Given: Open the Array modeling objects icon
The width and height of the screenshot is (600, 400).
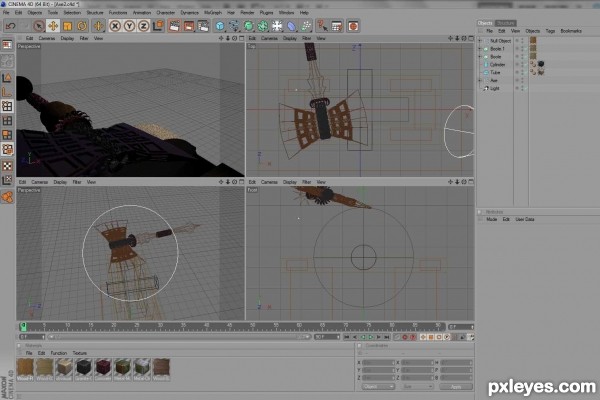Looking at the screenshot, I should pyautogui.click(x=263, y=26).
